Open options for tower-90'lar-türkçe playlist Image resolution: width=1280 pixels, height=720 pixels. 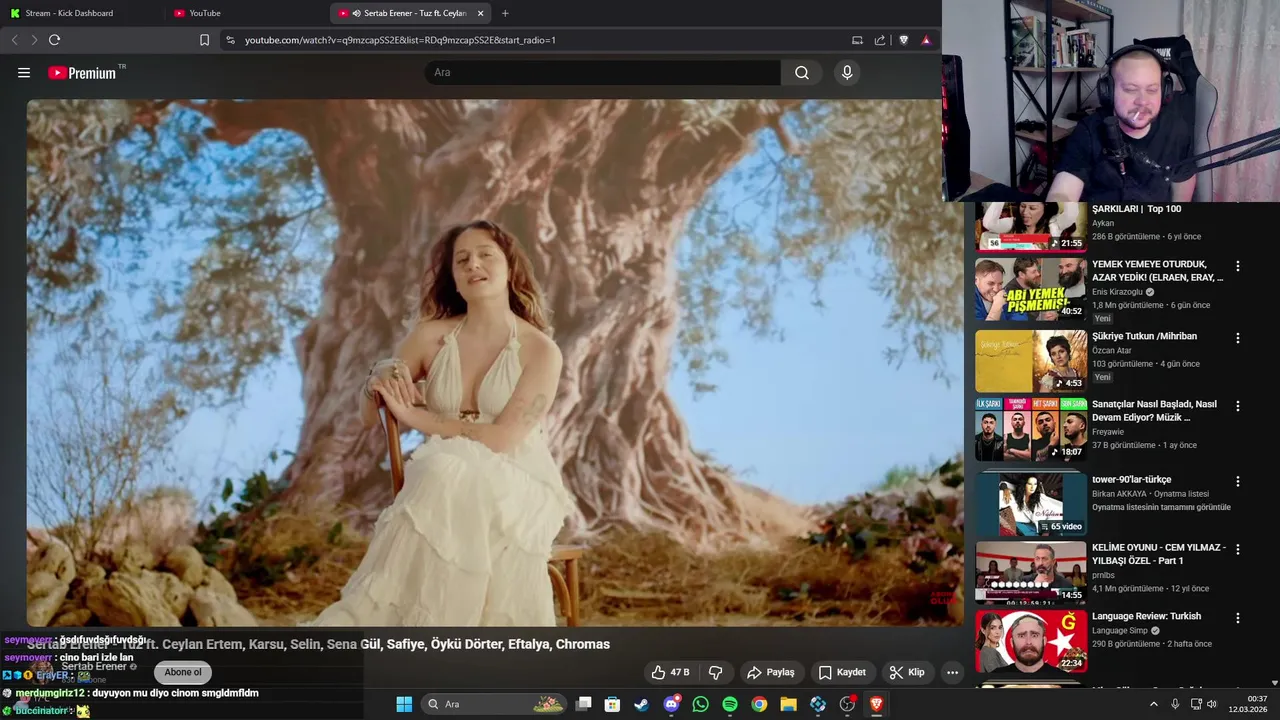[1238, 481]
